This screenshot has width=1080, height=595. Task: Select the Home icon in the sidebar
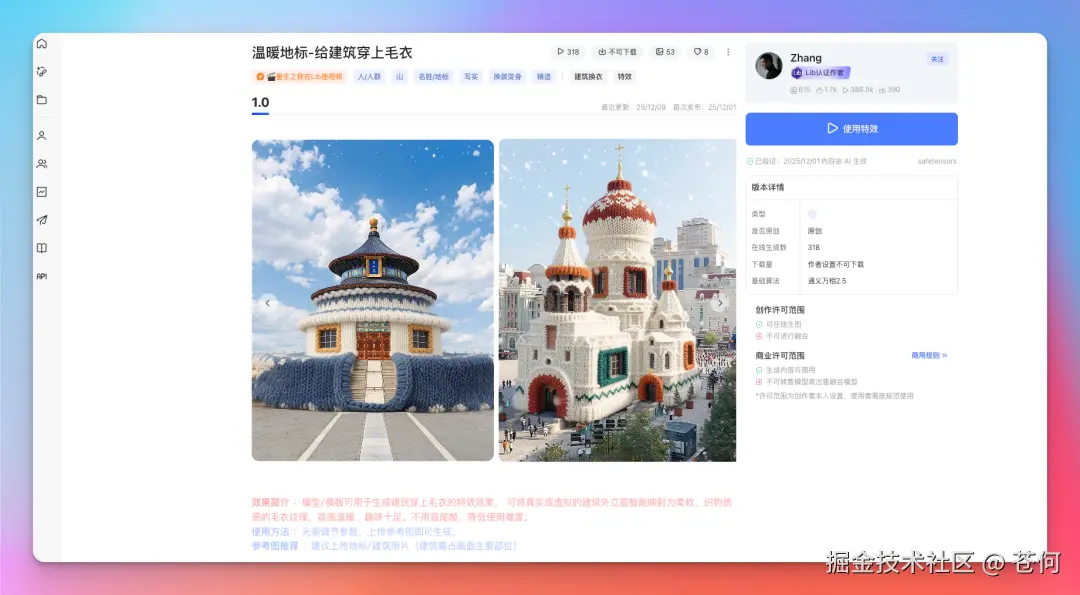[41, 44]
